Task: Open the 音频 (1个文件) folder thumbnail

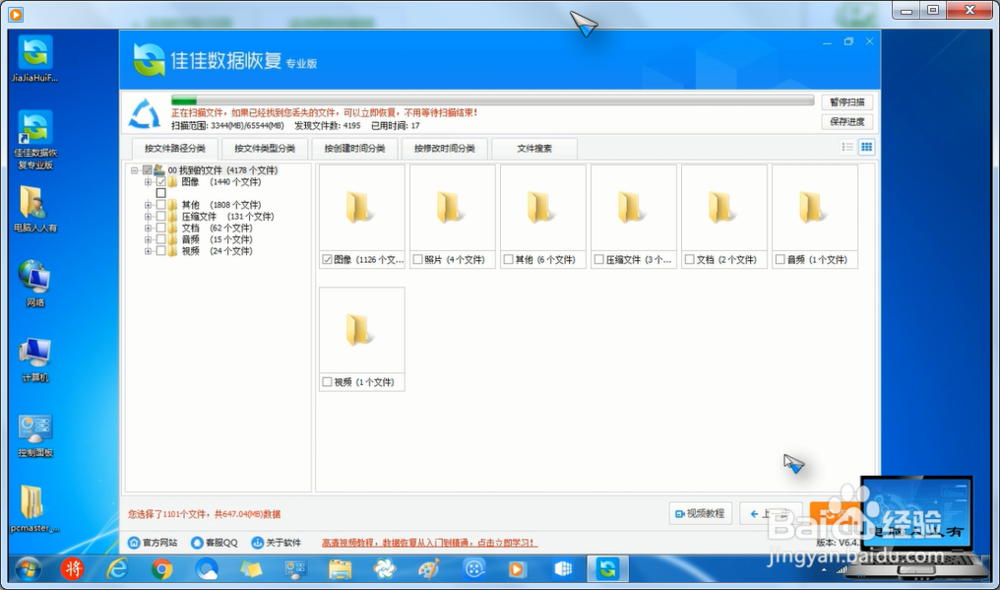Action: [x=814, y=208]
